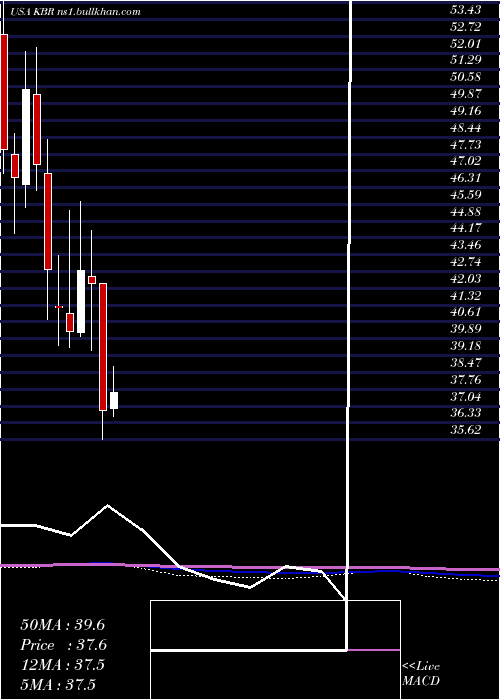Click the 42.03 price label

(465, 279)
